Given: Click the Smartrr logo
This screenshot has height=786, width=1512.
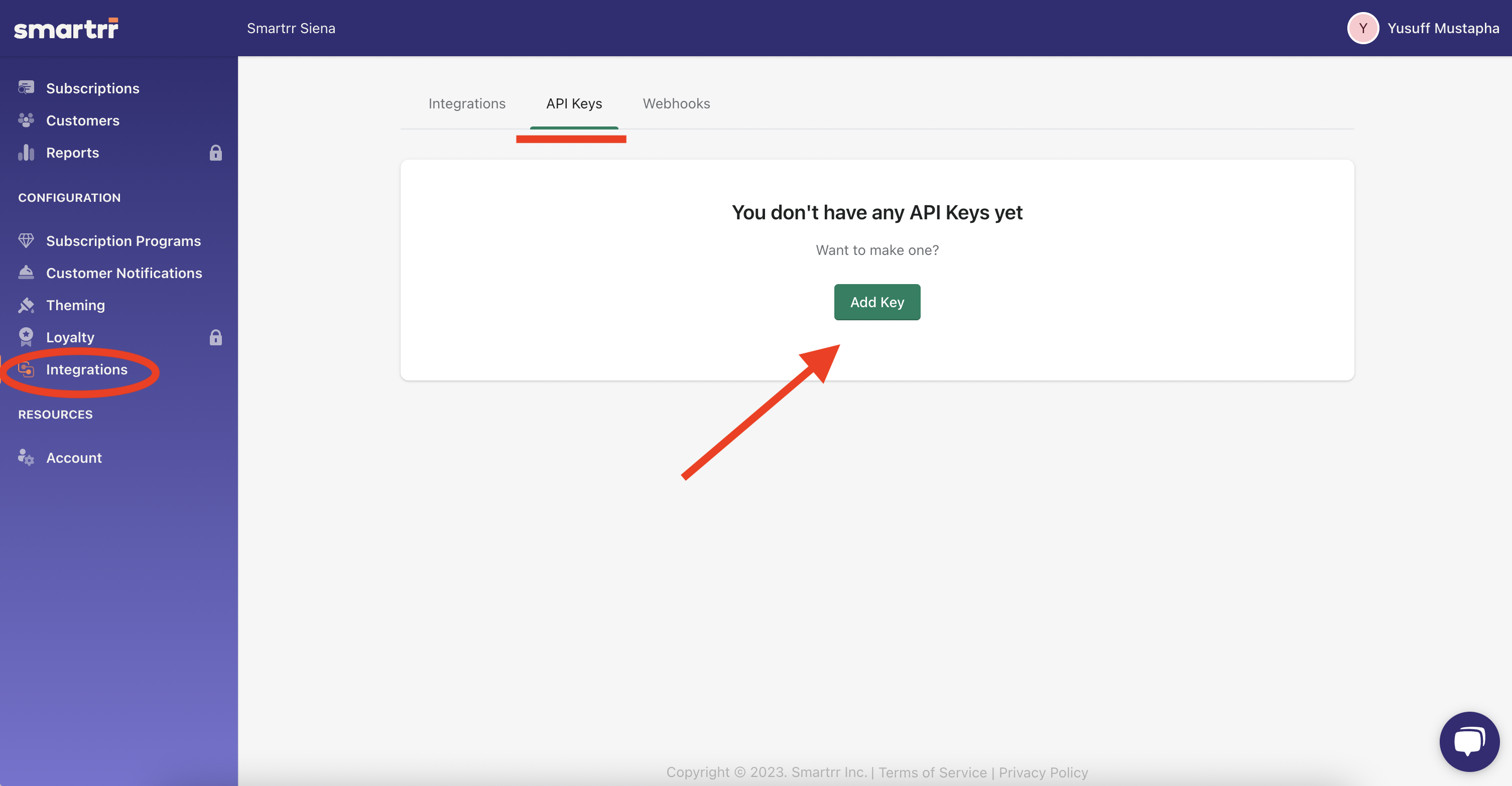Looking at the screenshot, I should pos(66,28).
